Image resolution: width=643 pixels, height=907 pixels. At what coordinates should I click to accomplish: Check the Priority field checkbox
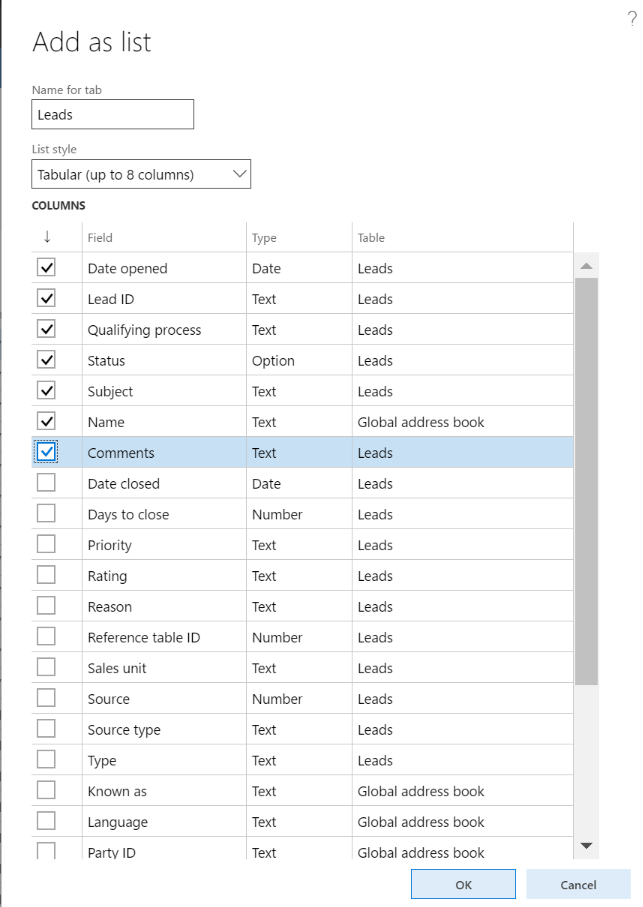pyautogui.click(x=46, y=545)
